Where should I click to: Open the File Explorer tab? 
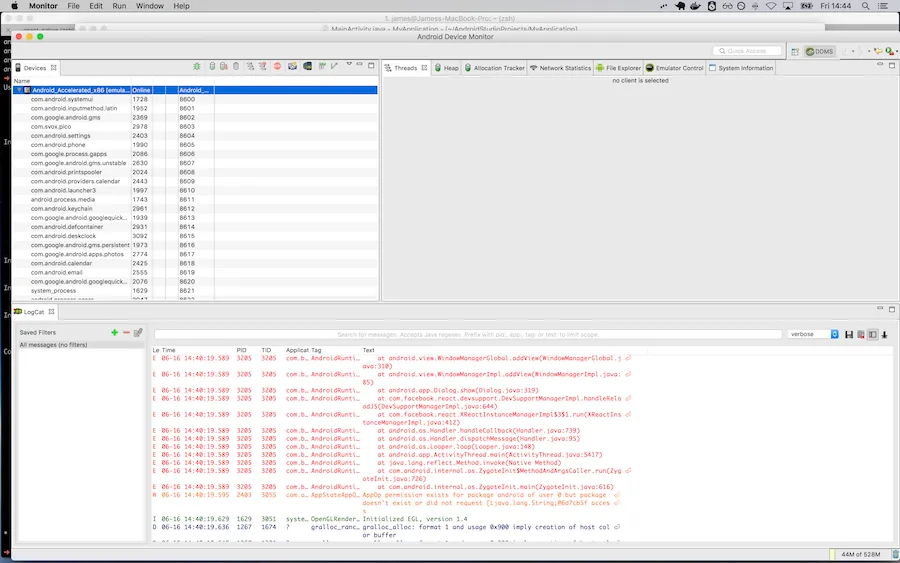(618, 68)
